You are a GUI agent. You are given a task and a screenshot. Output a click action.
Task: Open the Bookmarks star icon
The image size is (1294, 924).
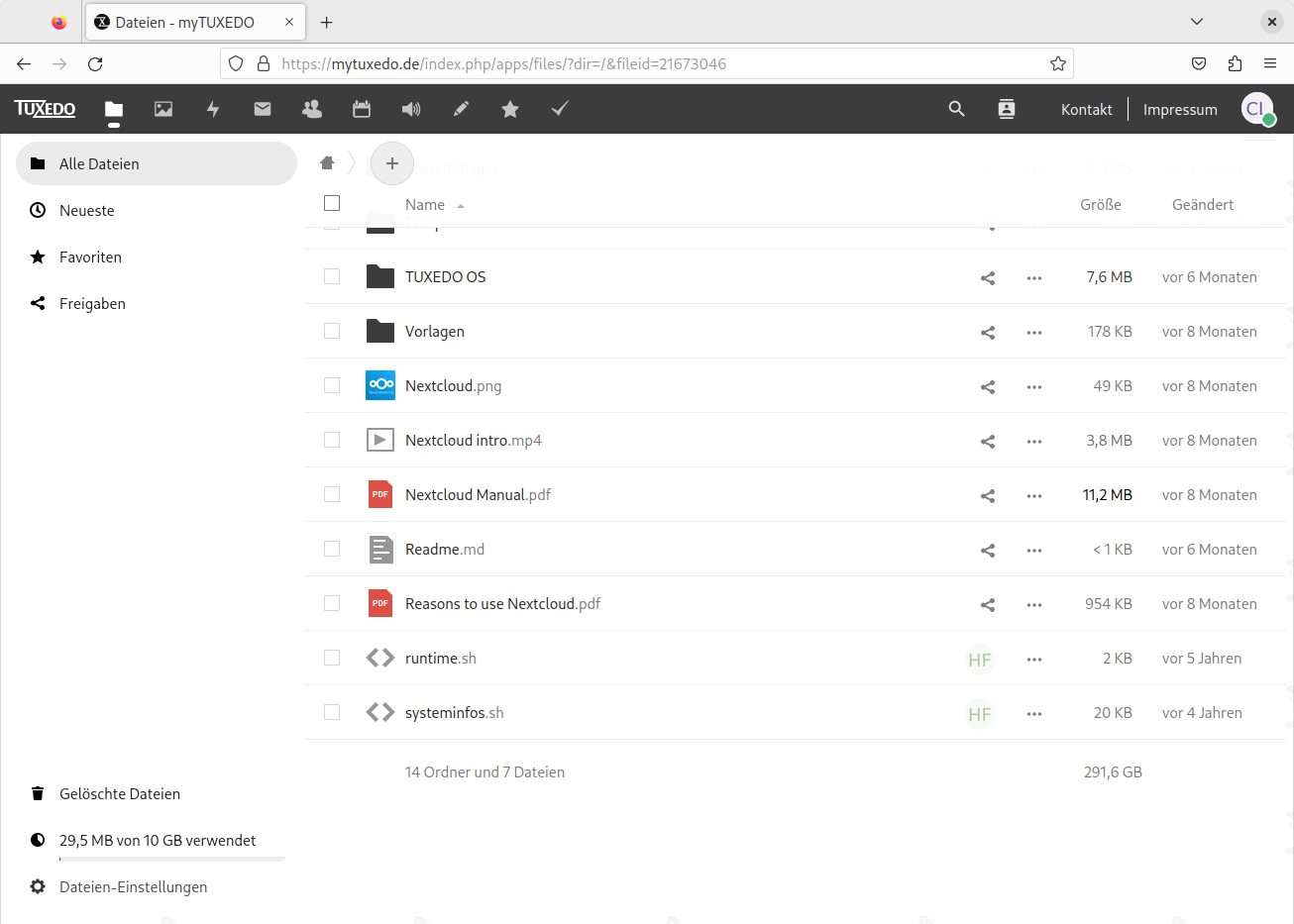click(510, 109)
